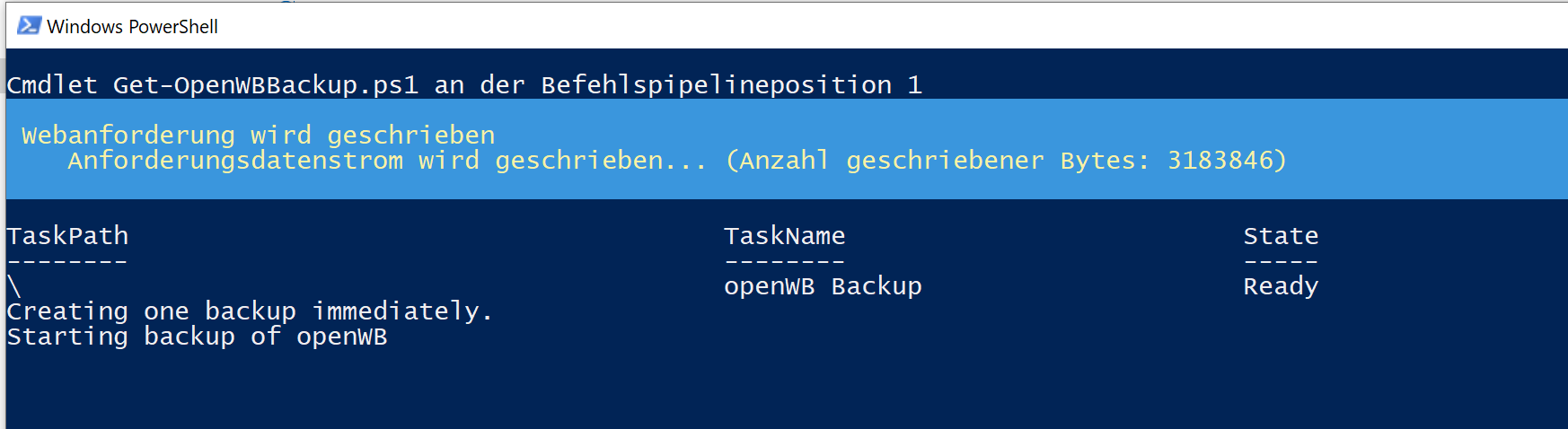
Task: Click the TaskName column header
Action: click(784, 236)
